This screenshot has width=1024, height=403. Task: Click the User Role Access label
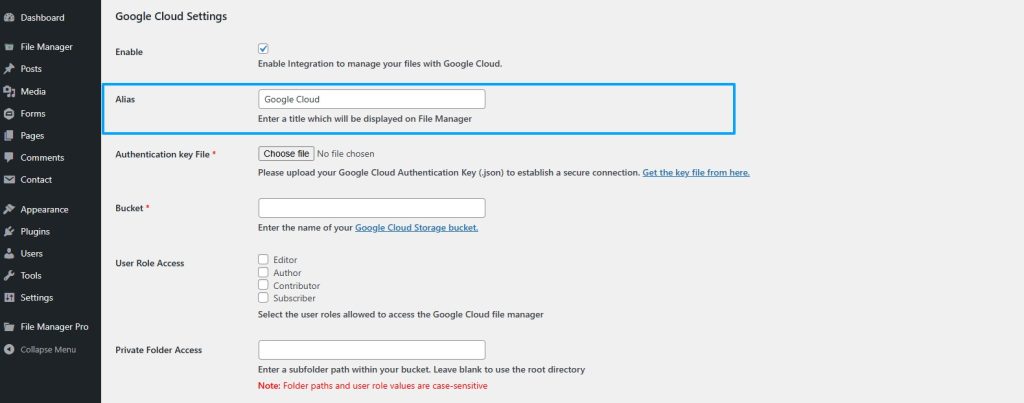pos(150,263)
